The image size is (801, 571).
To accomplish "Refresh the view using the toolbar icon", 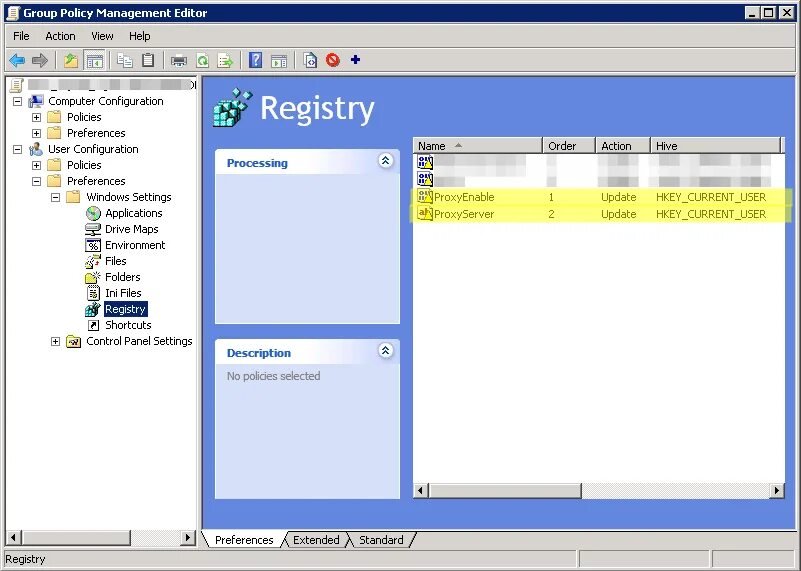I will point(203,61).
